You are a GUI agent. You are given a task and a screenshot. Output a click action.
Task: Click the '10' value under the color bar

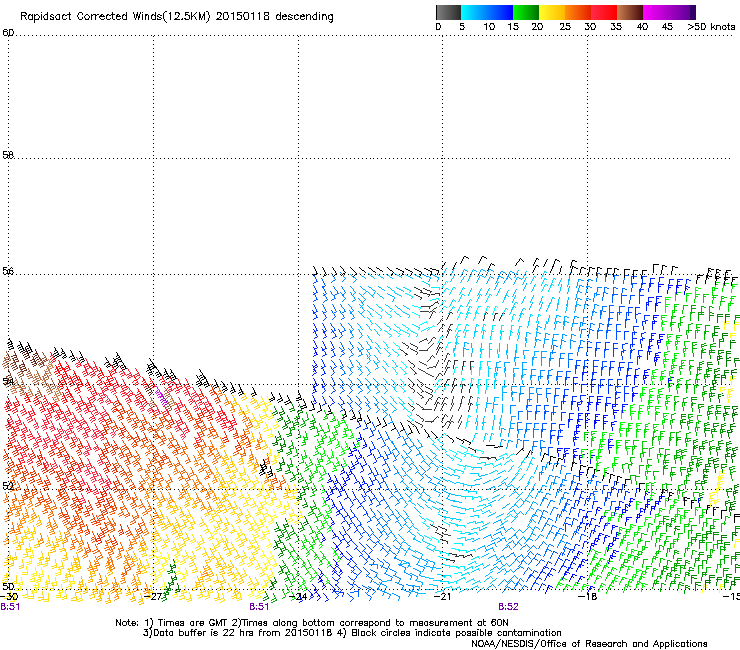coord(489,27)
